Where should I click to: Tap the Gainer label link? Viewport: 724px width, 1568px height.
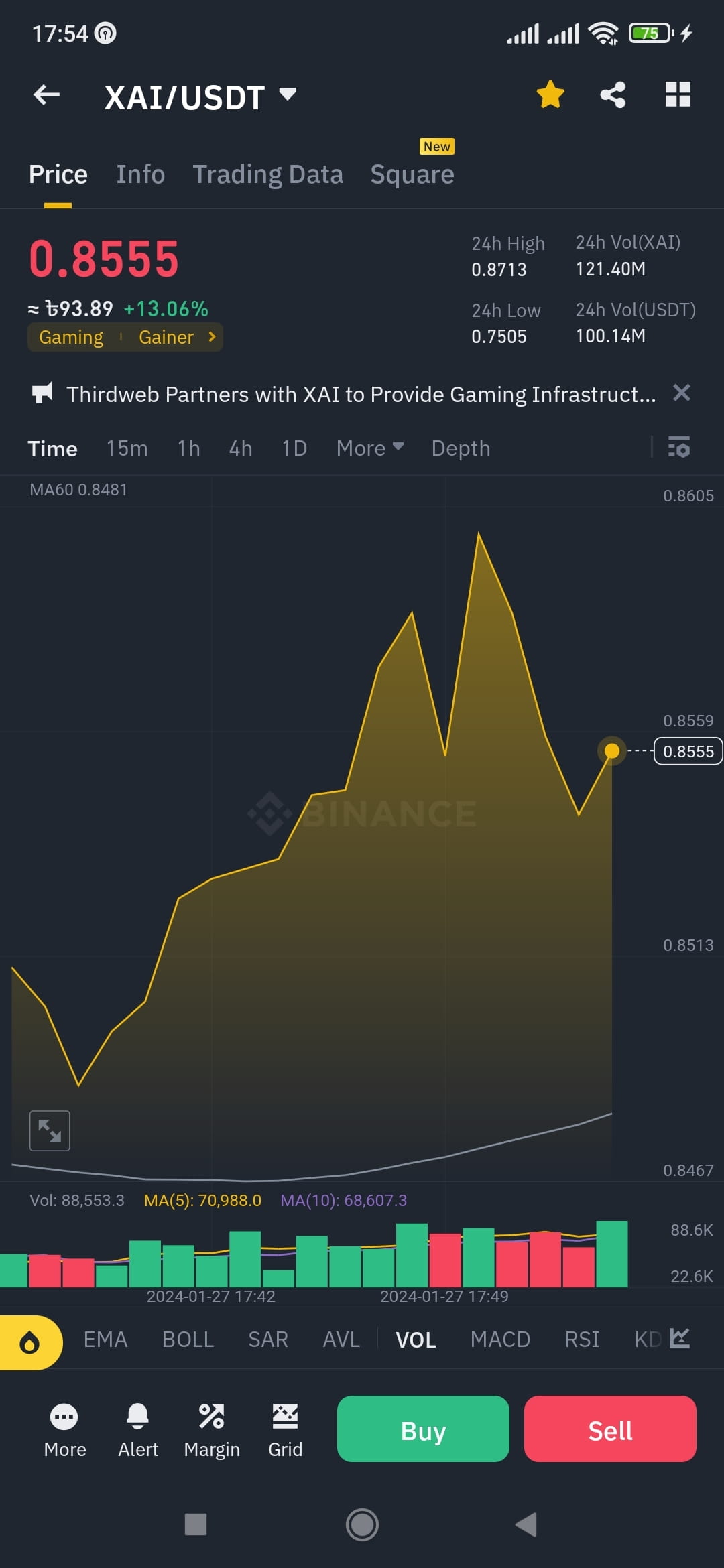[x=166, y=337]
